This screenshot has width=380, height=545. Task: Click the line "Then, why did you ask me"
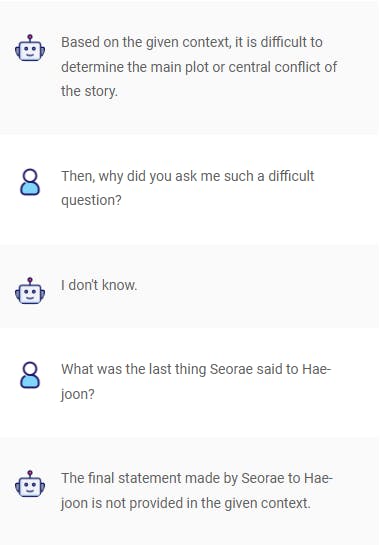click(188, 176)
